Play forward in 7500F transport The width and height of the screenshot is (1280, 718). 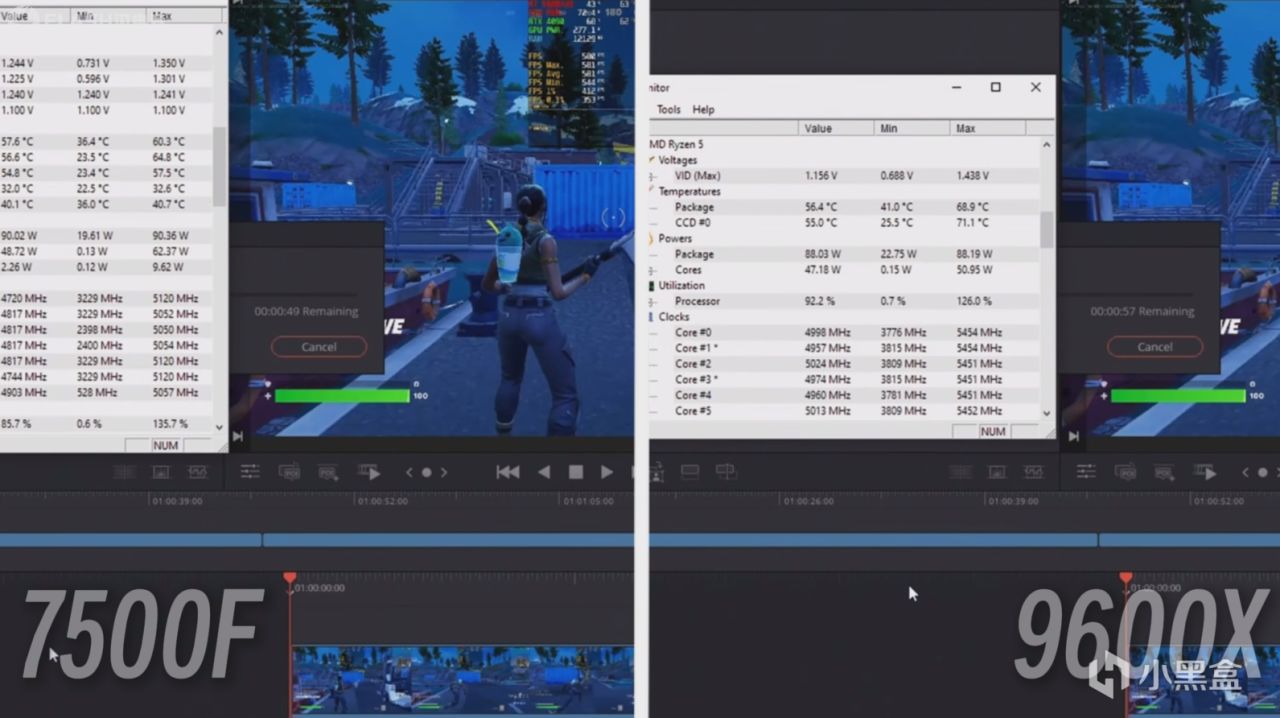[606, 472]
